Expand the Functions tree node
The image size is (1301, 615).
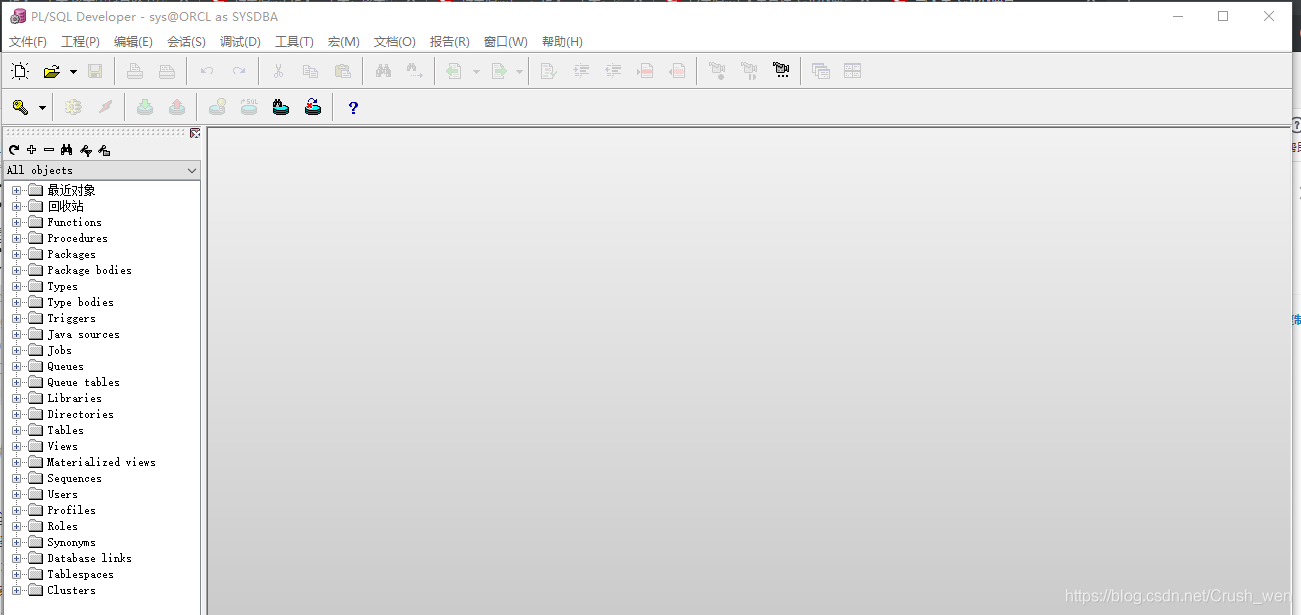tap(16, 222)
